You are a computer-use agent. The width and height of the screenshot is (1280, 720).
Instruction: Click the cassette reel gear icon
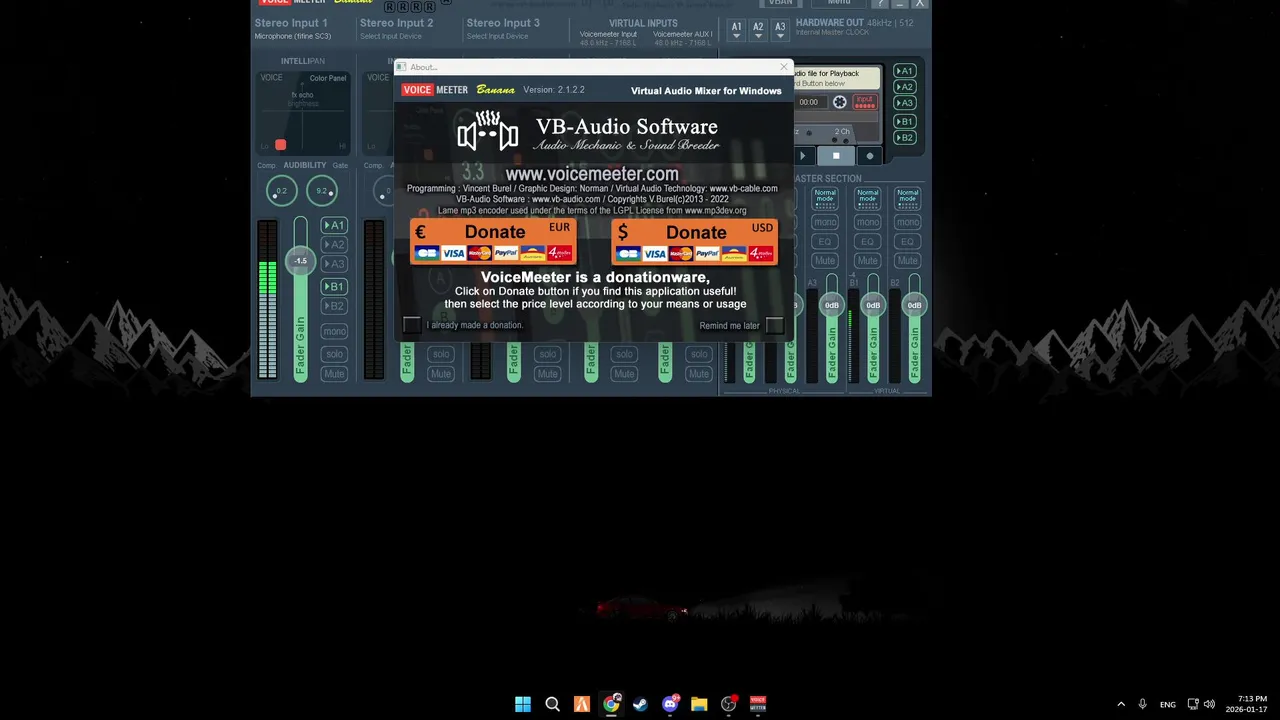[x=839, y=102]
